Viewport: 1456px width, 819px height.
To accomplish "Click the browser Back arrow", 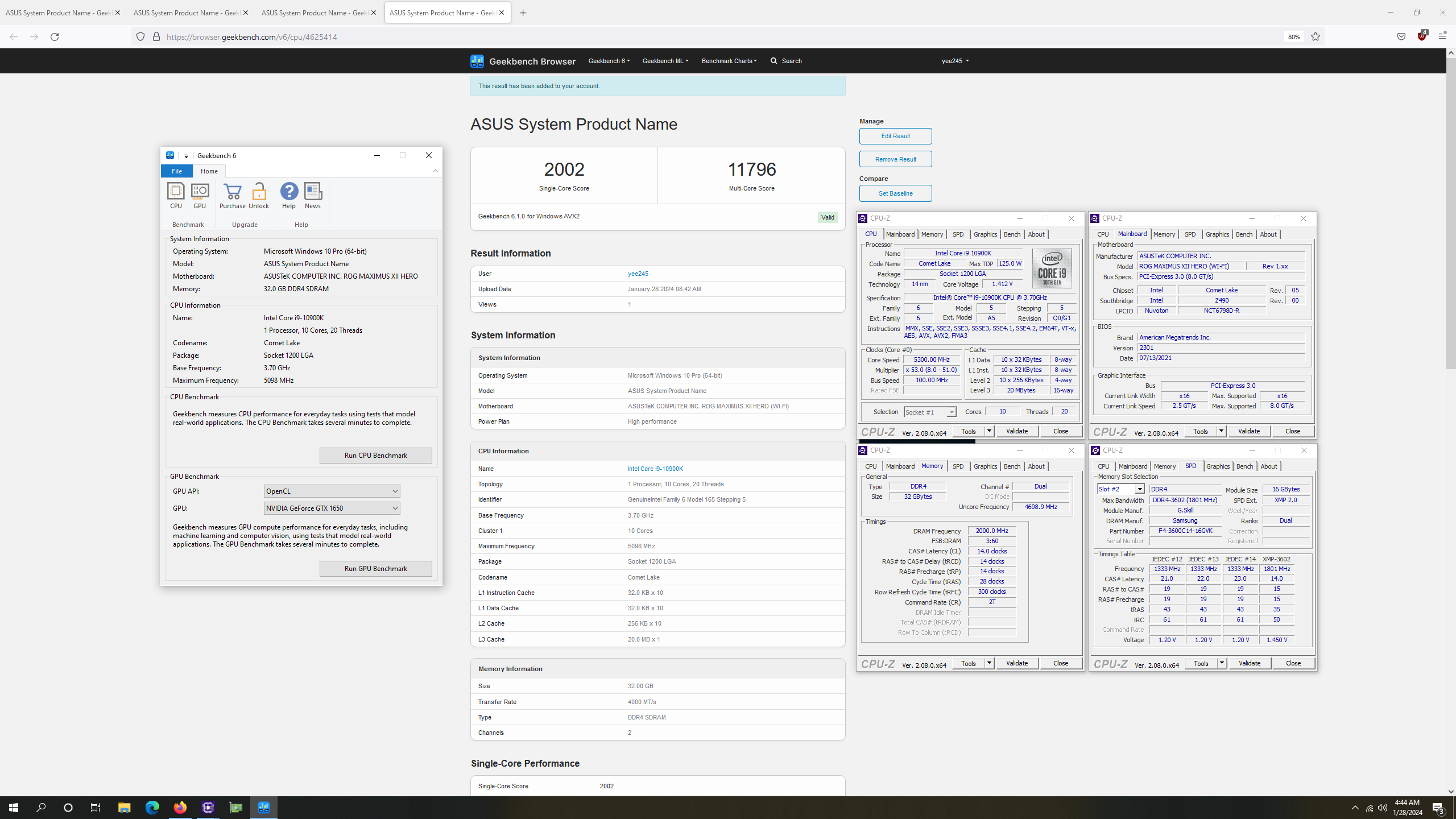I will pyautogui.click(x=14, y=37).
